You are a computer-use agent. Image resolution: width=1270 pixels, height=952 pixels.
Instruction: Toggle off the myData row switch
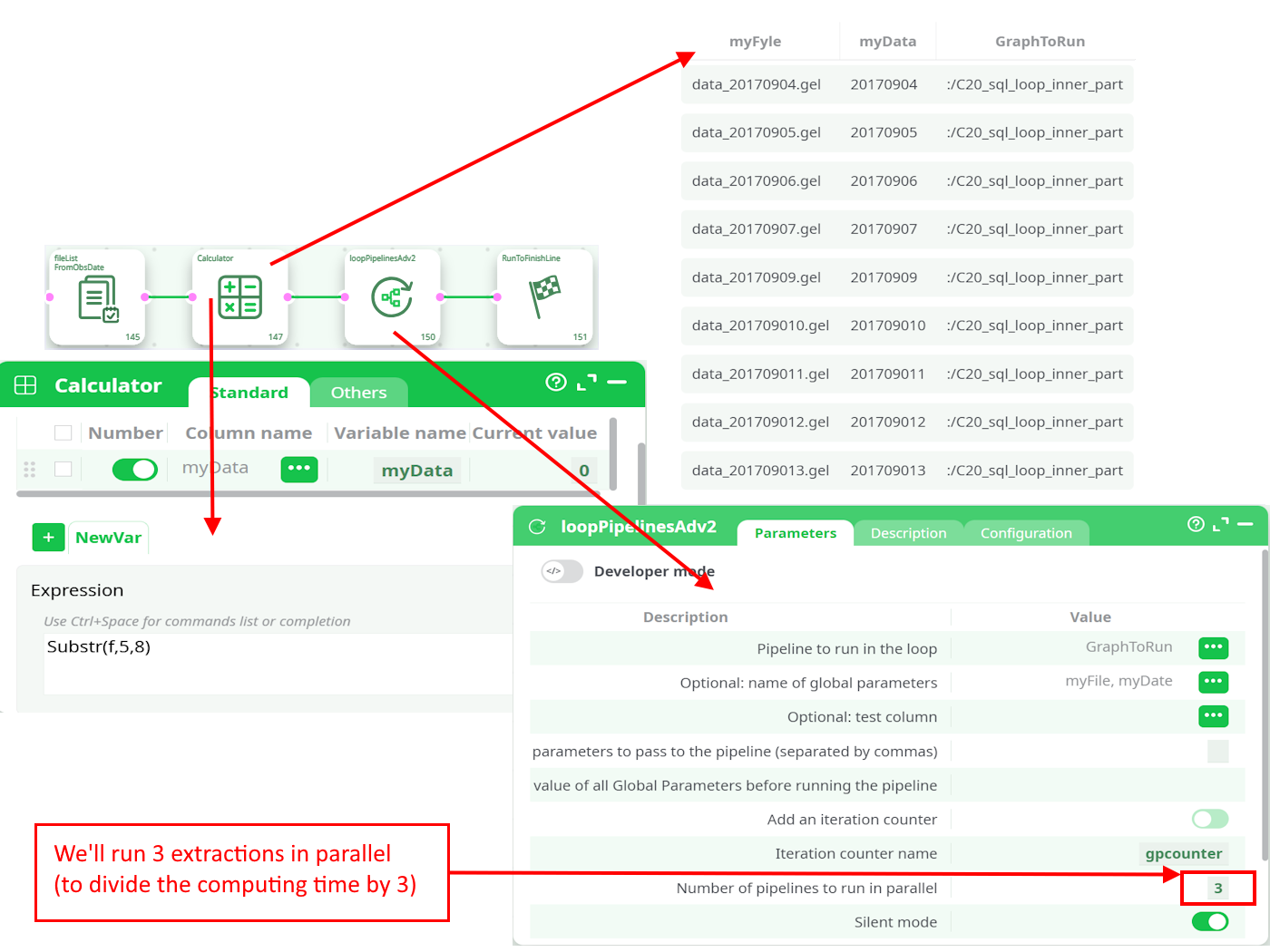pos(134,470)
